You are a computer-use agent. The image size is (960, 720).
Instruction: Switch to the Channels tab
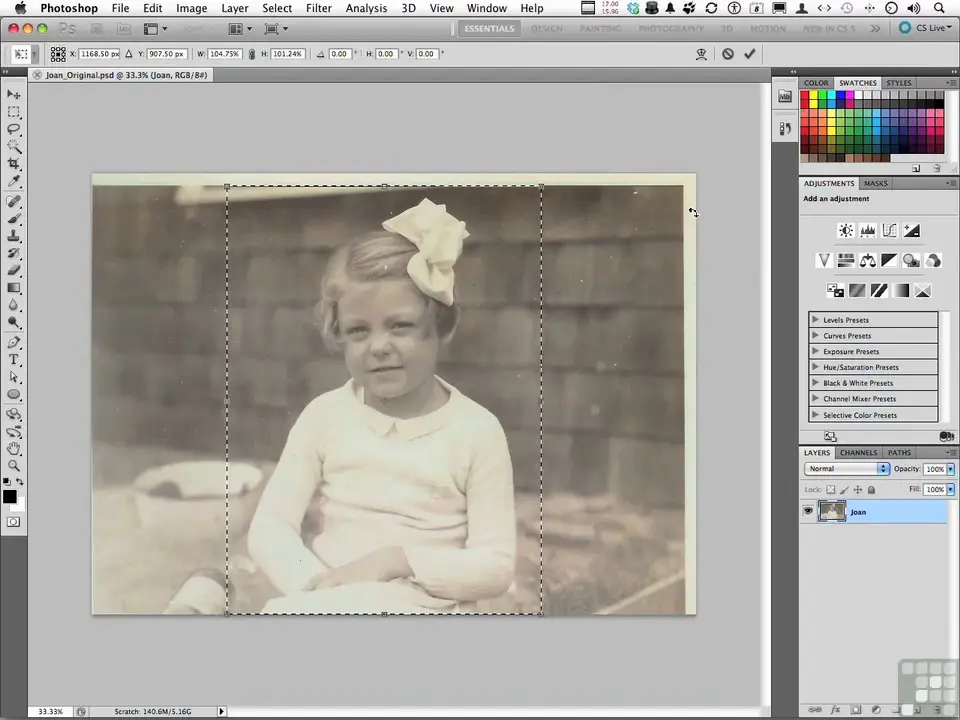click(858, 453)
